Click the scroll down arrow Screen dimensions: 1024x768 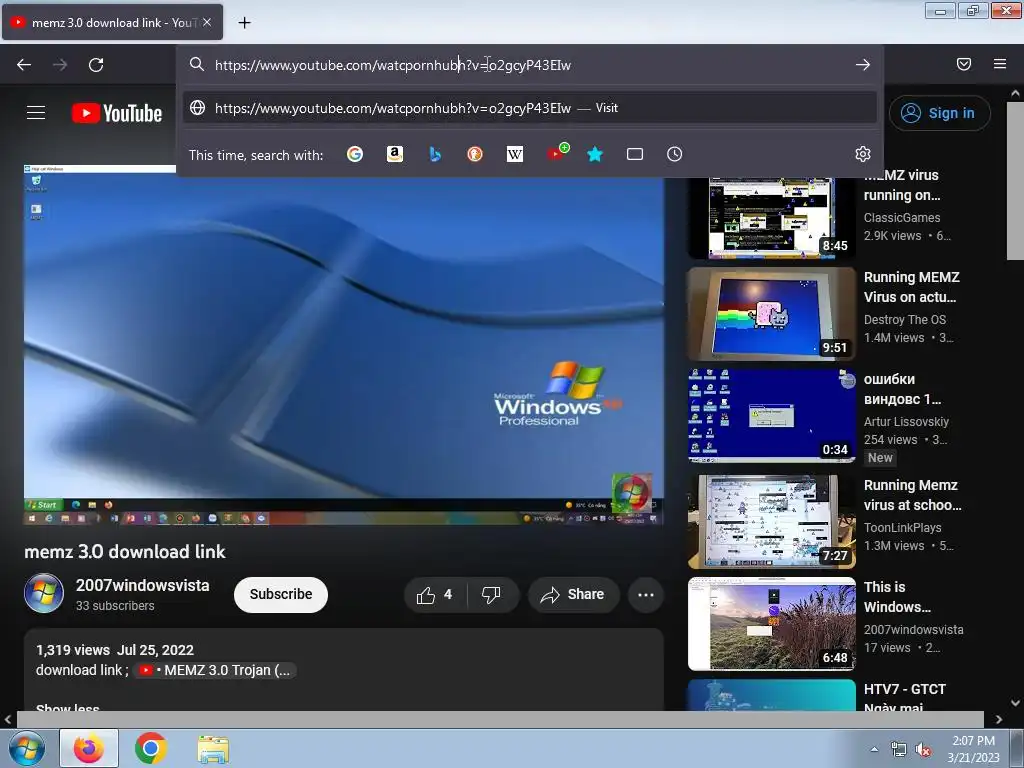point(1015,703)
